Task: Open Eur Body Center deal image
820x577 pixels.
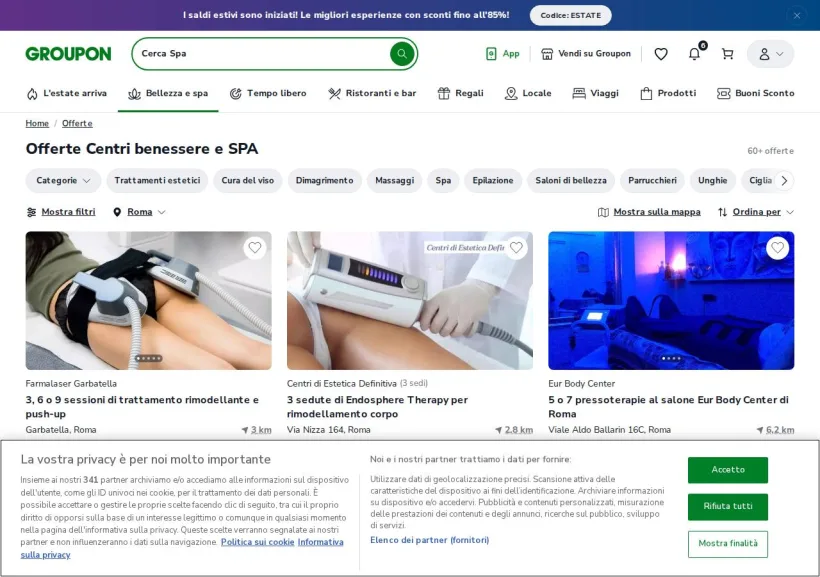Action: 671,301
